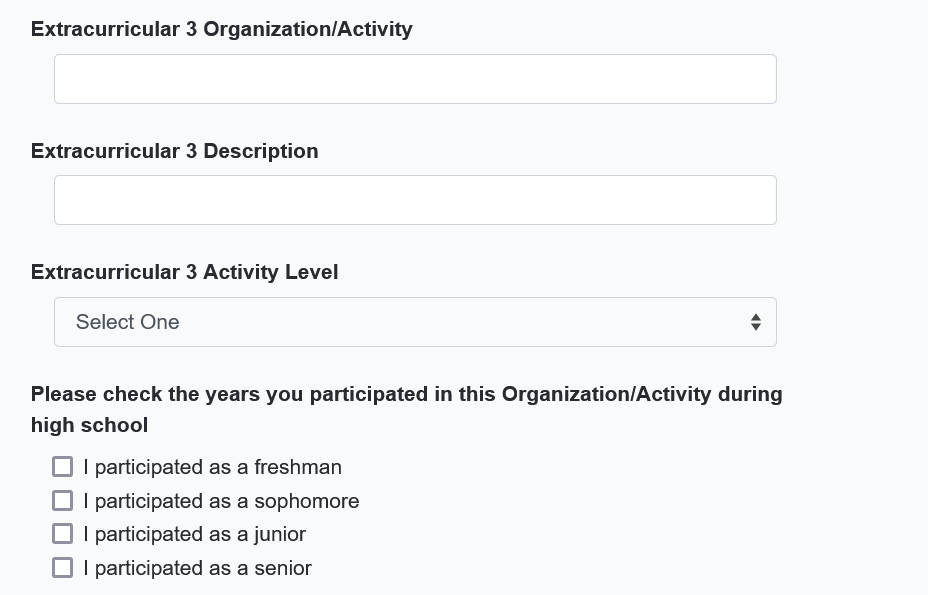The image size is (928, 595).
Task: Tick the sophomore participation checkbox
Action: (62, 500)
